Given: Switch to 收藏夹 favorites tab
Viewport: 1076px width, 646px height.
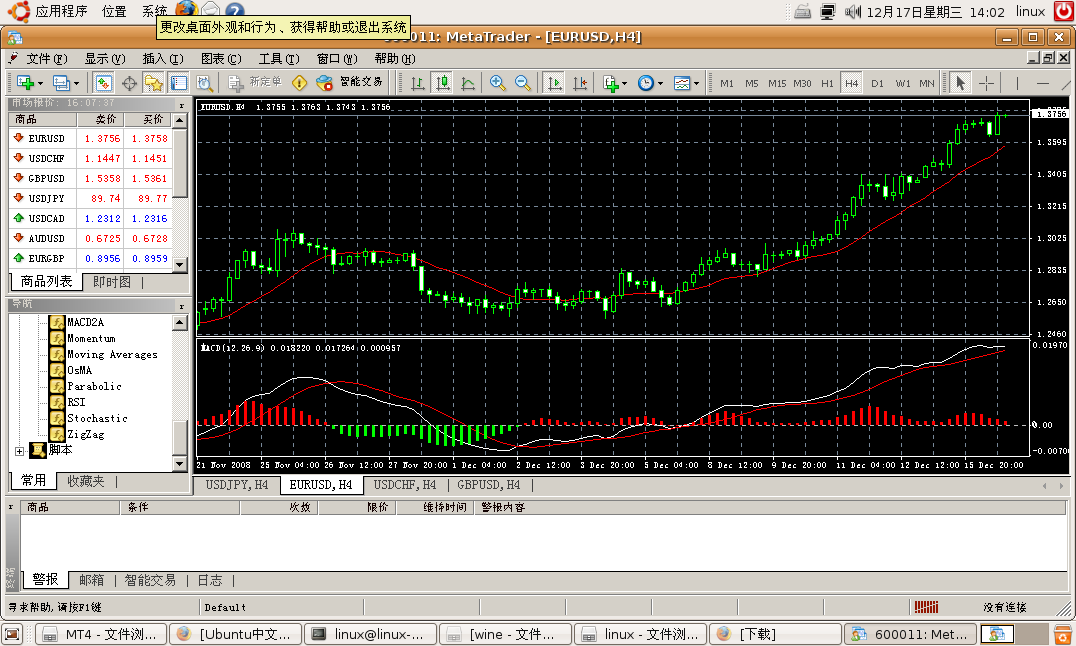Looking at the screenshot, I should 86,481.
